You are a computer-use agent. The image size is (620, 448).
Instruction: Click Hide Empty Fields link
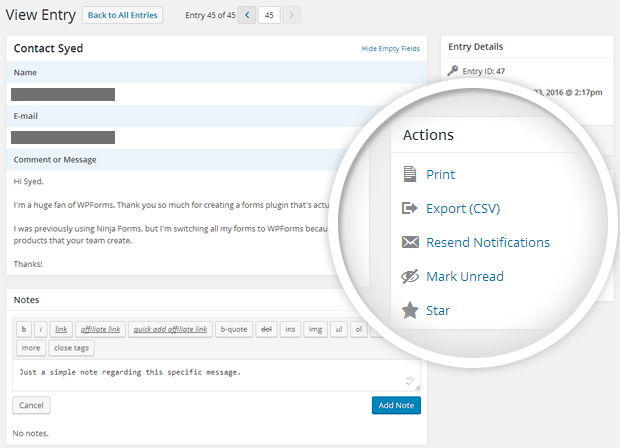point(391,49)
